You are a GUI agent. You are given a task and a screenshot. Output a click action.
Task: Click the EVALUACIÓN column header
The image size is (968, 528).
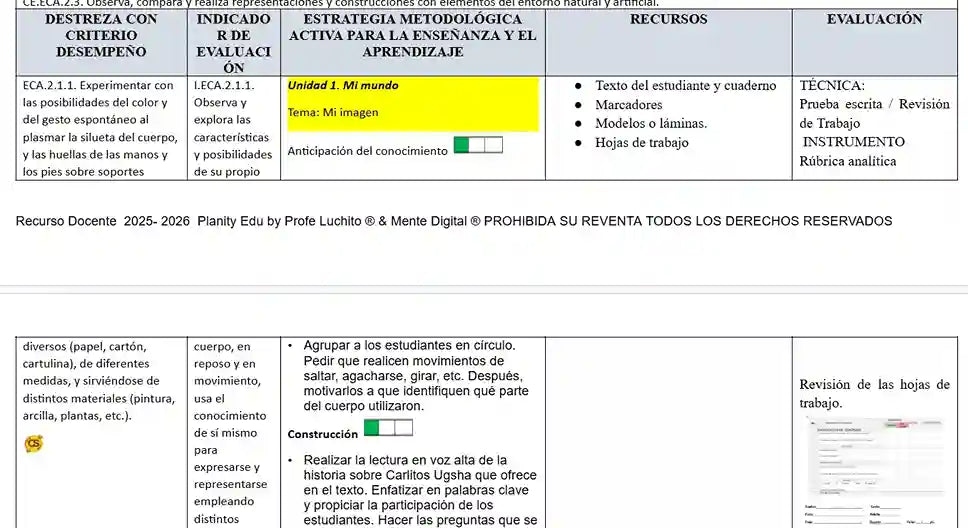point(874,20)
